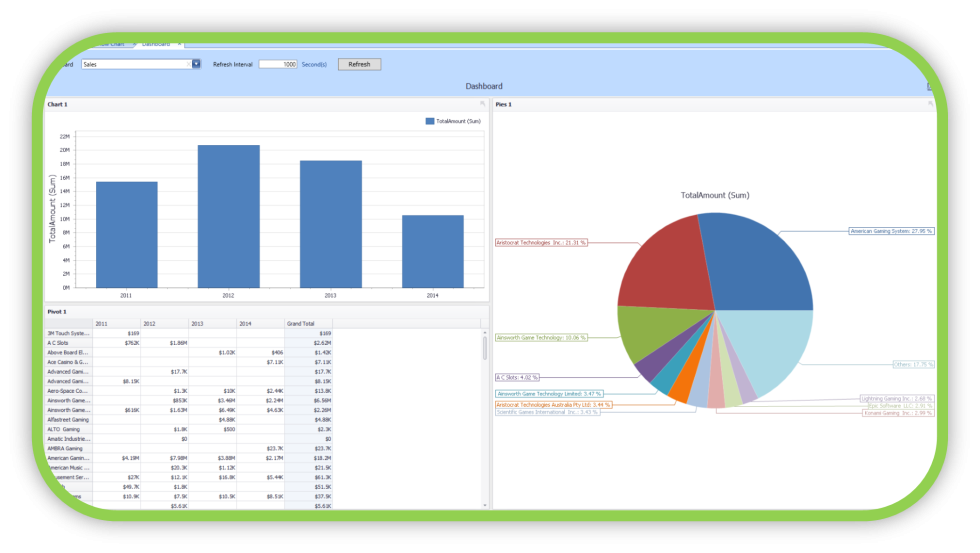The height and width of the screenshot is (553, 980).
Task: Click the 2011 pivot column header
Action: pos(115,323)
